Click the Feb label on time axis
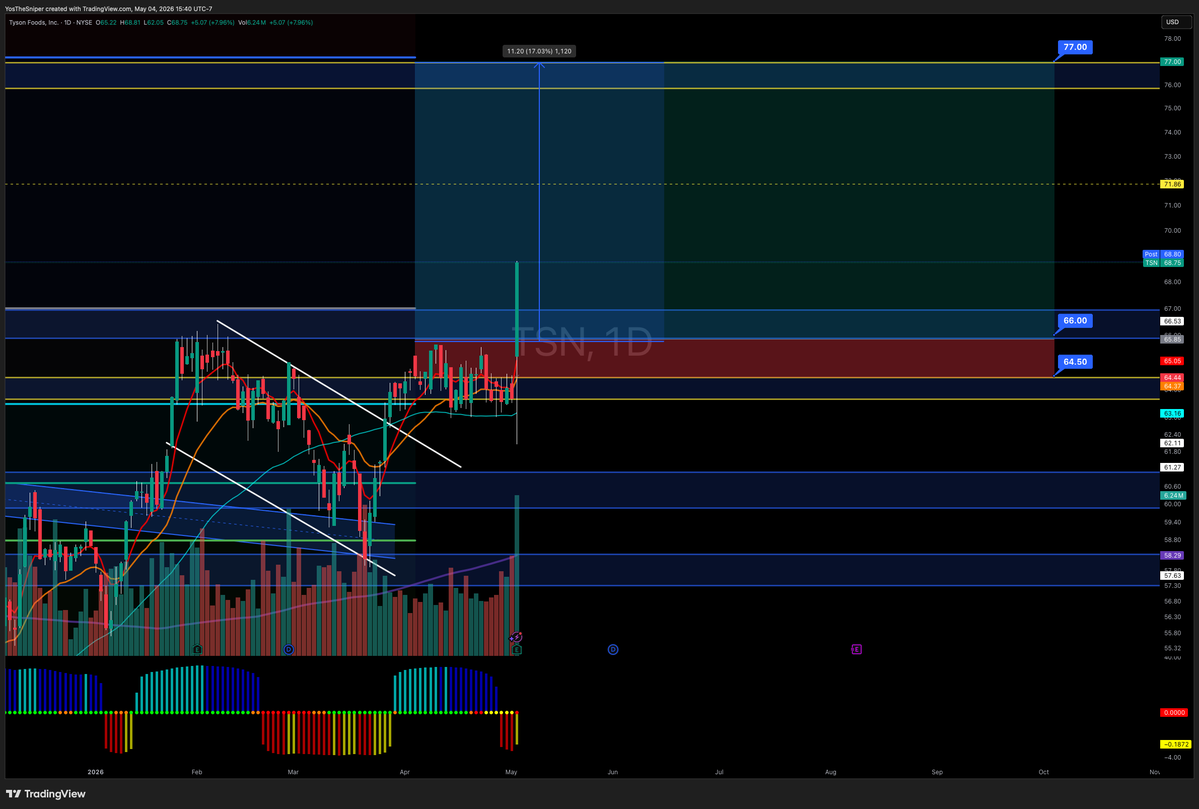The height and width of the screenshot is (809, 1199). pos(197,772)
